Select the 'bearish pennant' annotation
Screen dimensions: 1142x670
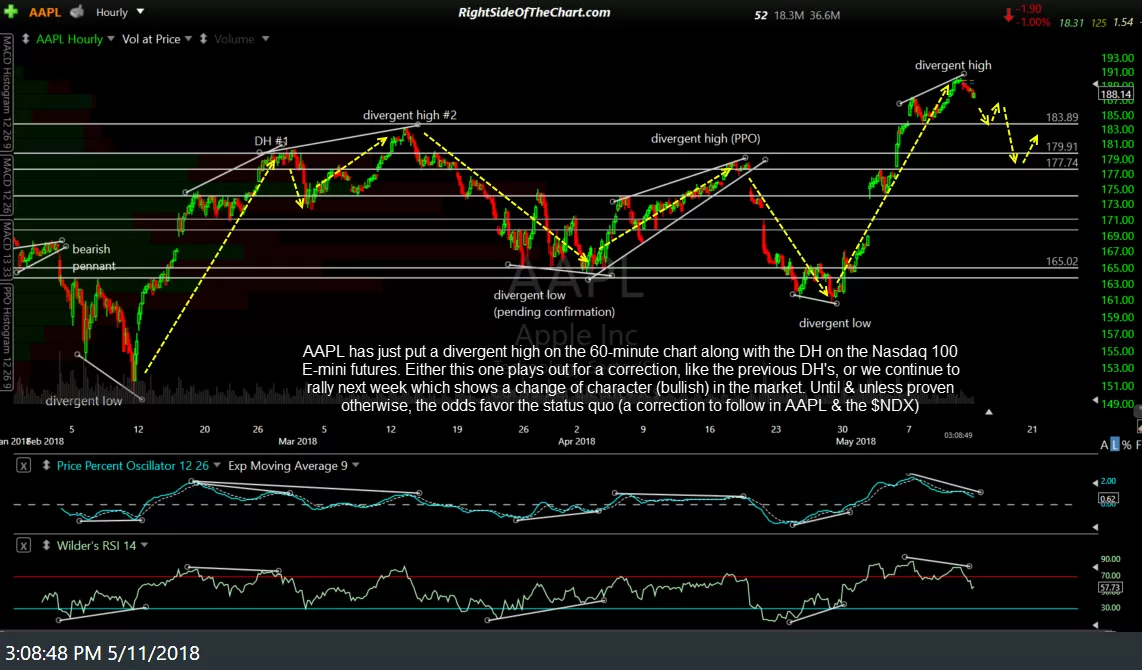93,257
